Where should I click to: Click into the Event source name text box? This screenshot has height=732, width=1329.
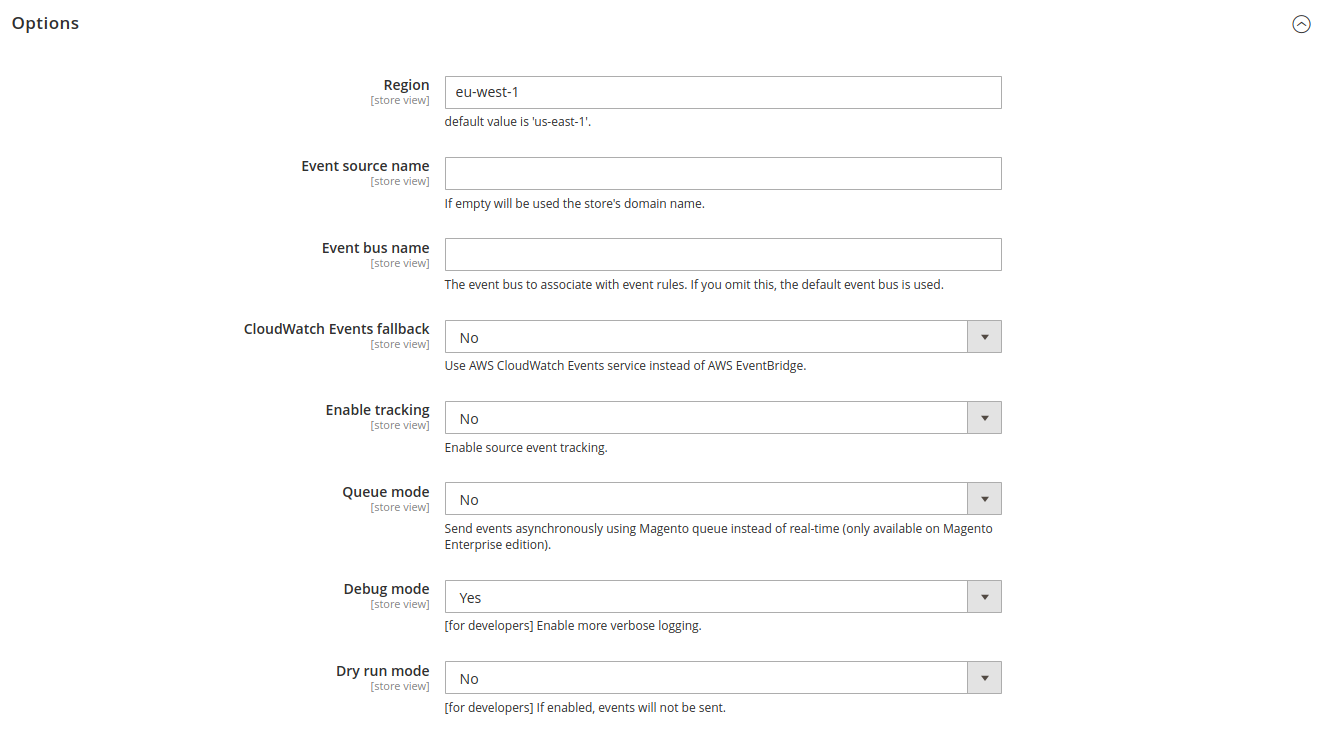[x=723, y=173]
